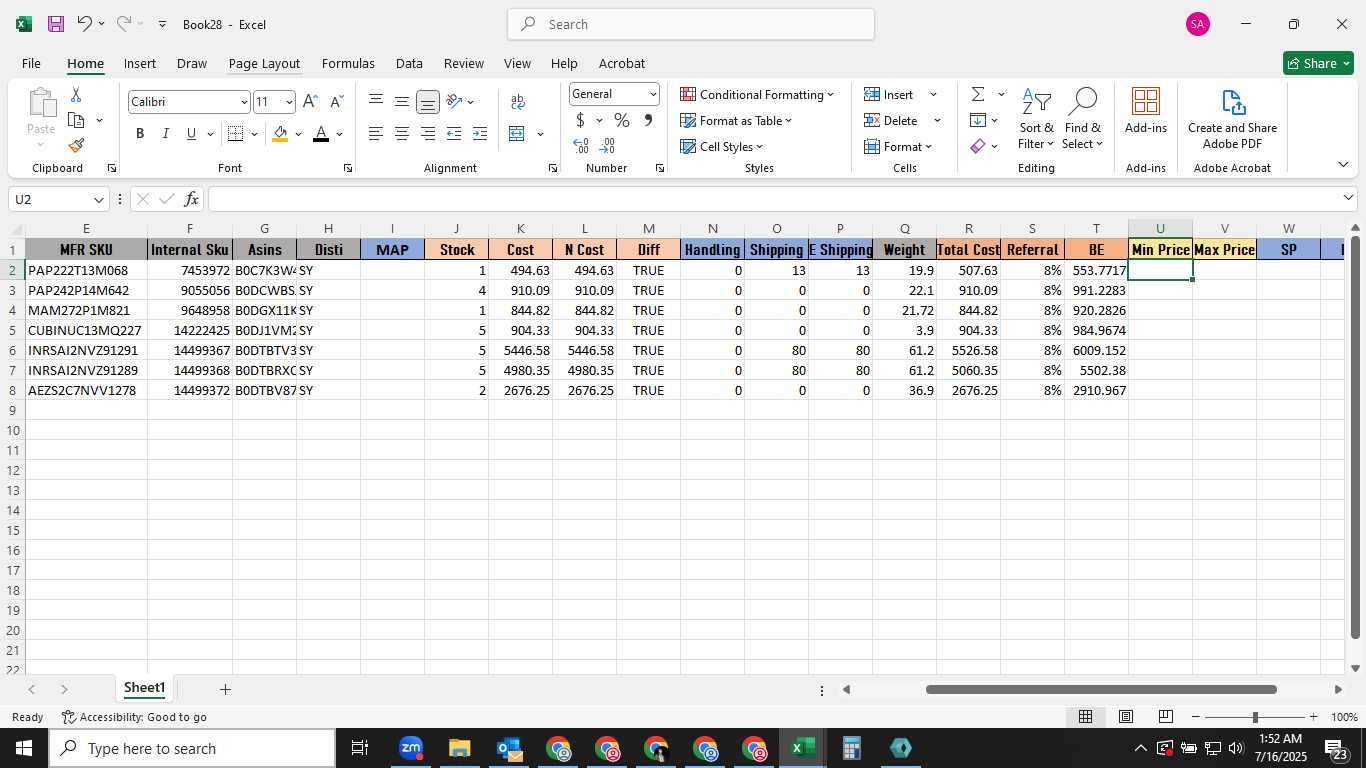1366x768 pixels.
Task: Toggle Middle Align vertical alignment
Action: [x=402, y=102]
